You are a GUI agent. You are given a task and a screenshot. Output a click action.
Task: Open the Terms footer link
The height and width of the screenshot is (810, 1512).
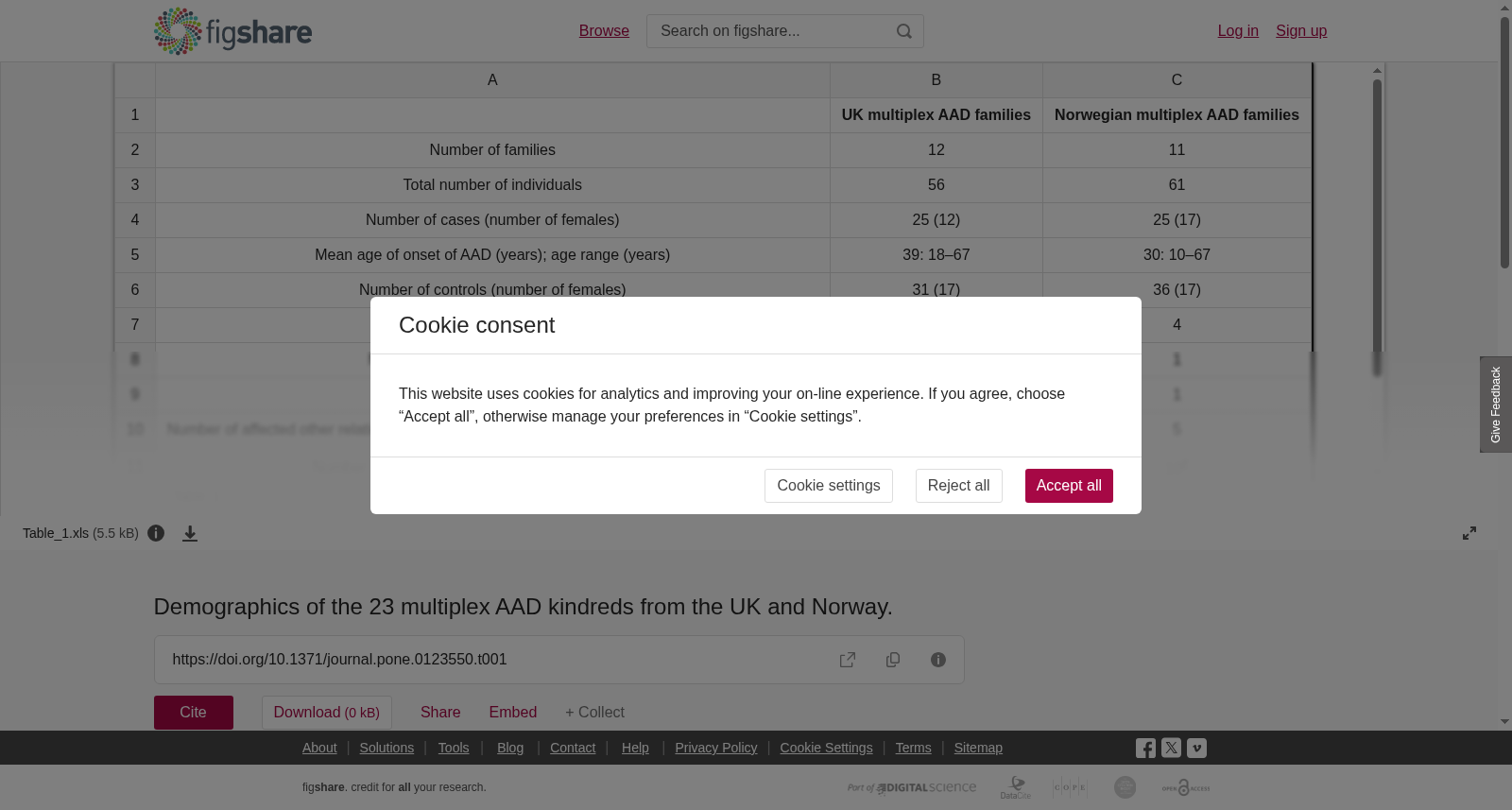tap(914, 748)
